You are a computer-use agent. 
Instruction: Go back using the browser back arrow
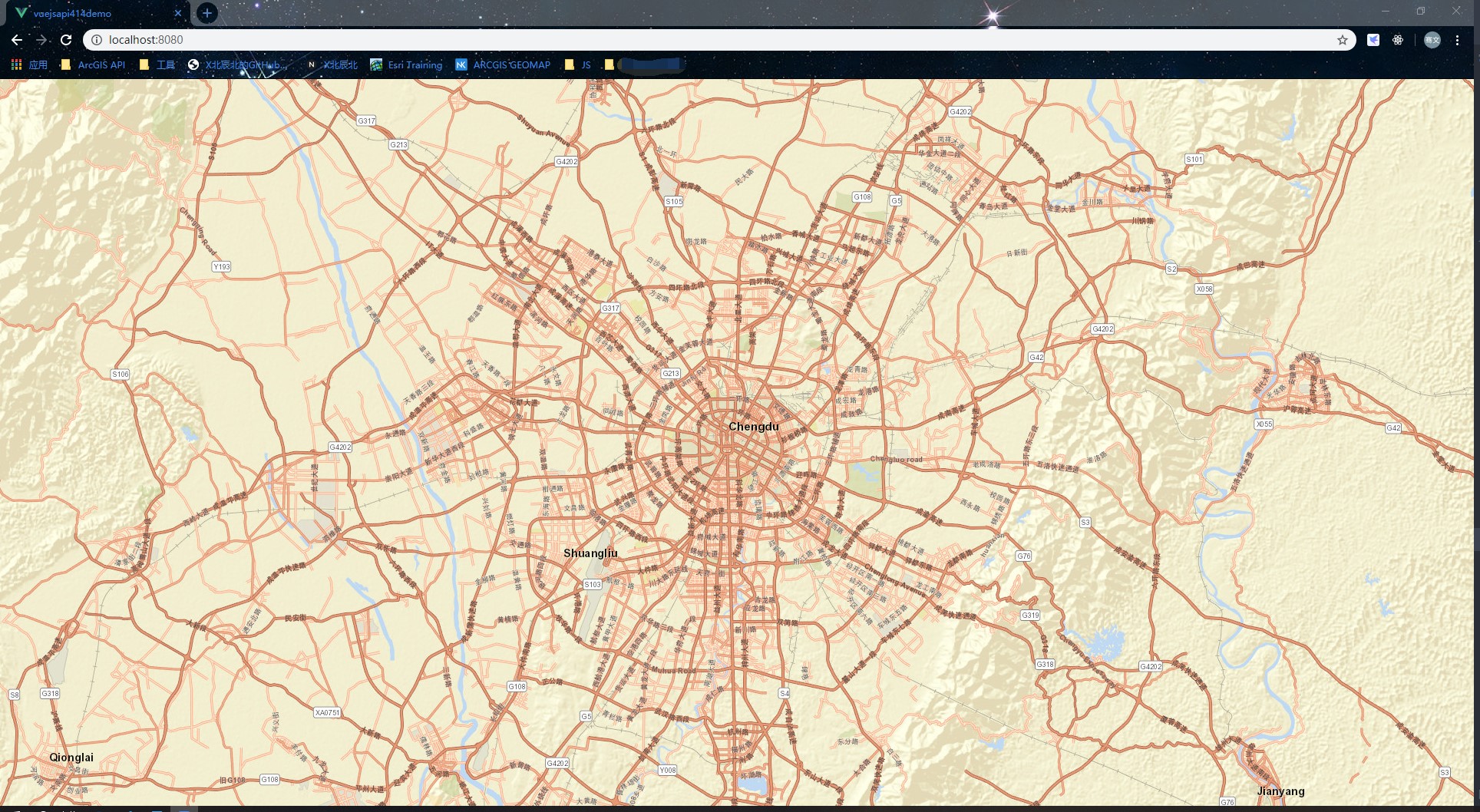(17, 40)
